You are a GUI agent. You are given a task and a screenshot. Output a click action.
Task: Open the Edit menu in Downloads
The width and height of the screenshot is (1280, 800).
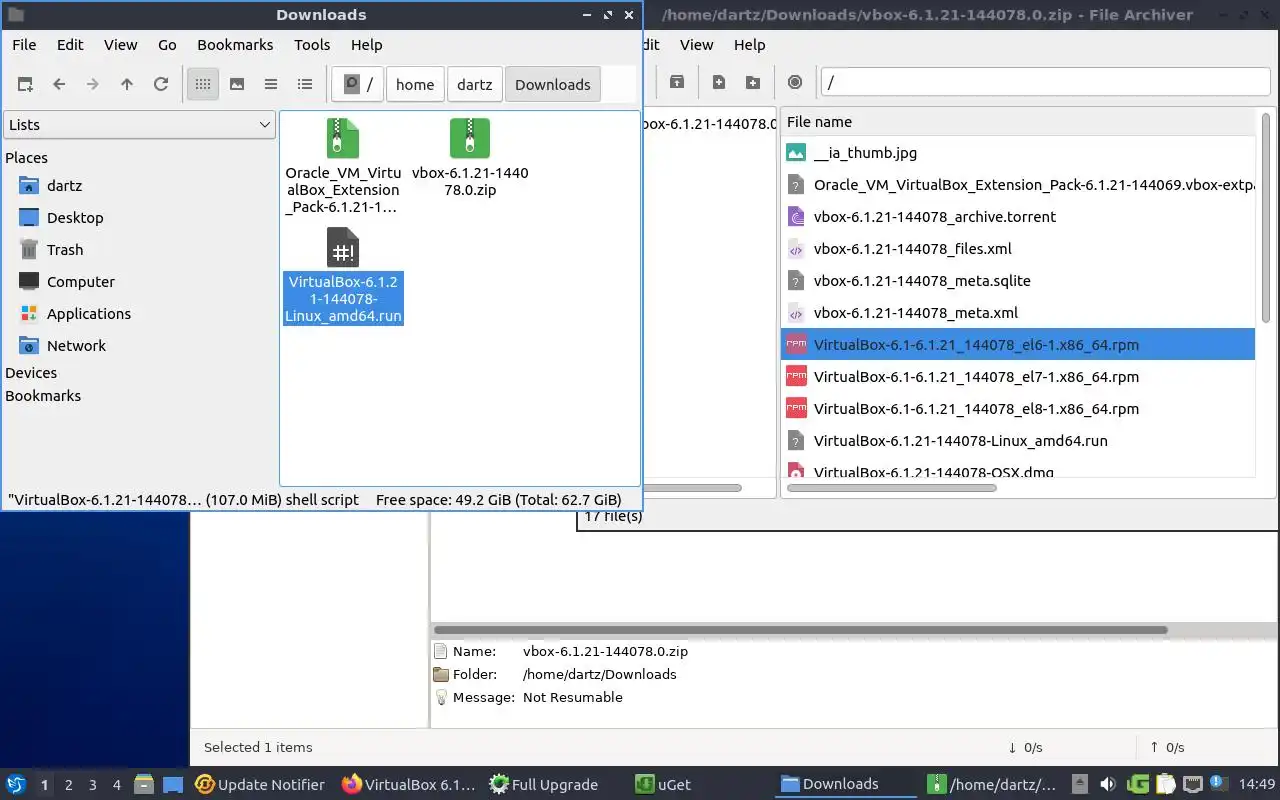[70, 44]
